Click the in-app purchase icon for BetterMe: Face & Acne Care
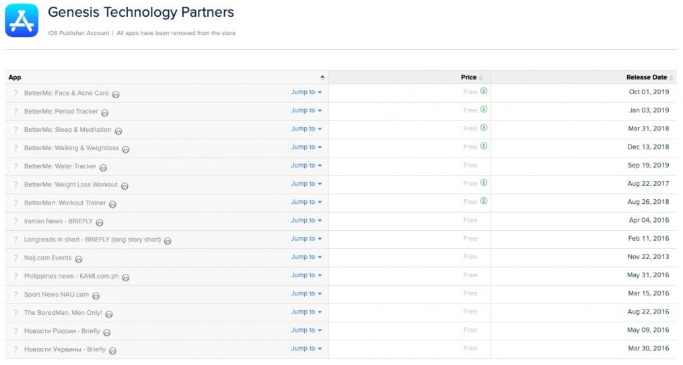The image size is (683, 365). click(x=484, y=91)
